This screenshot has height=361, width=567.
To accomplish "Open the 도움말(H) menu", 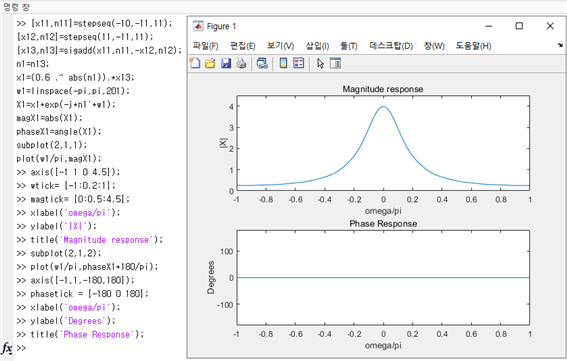I will (473, 46).
